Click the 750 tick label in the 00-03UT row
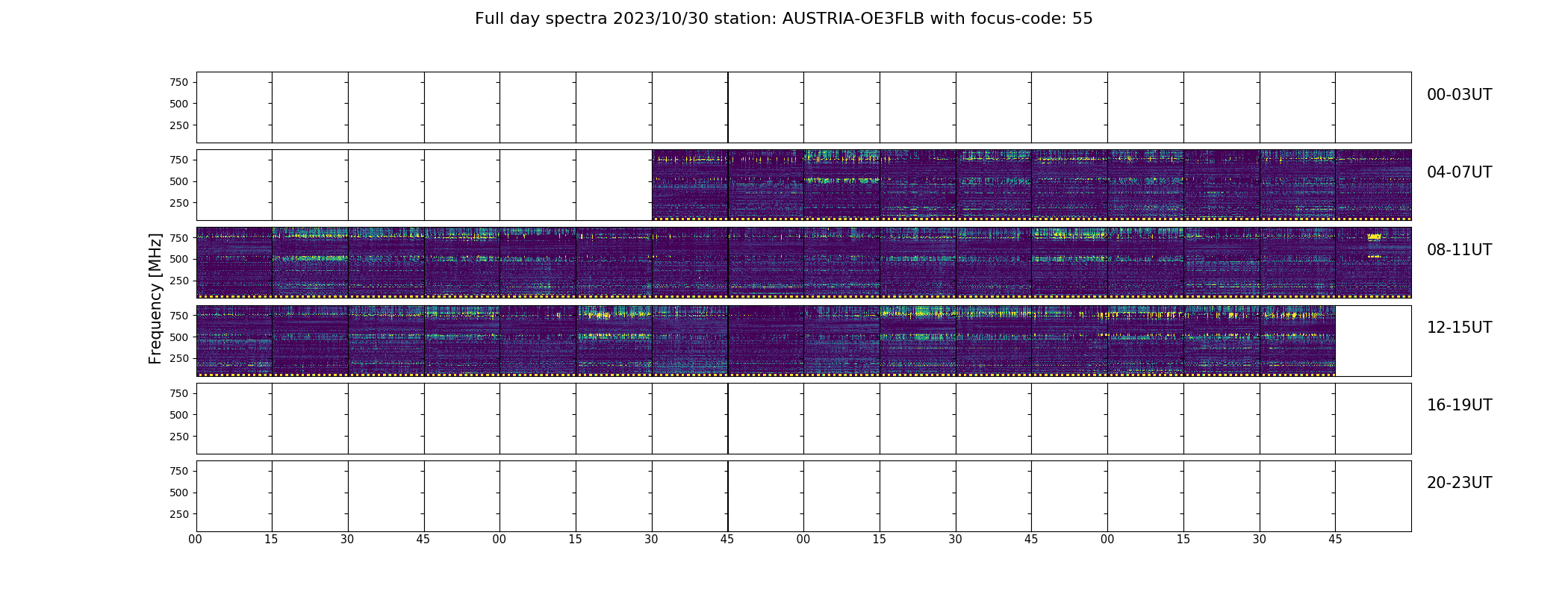Screen dimensions: 1568x597 coord(178,82)
